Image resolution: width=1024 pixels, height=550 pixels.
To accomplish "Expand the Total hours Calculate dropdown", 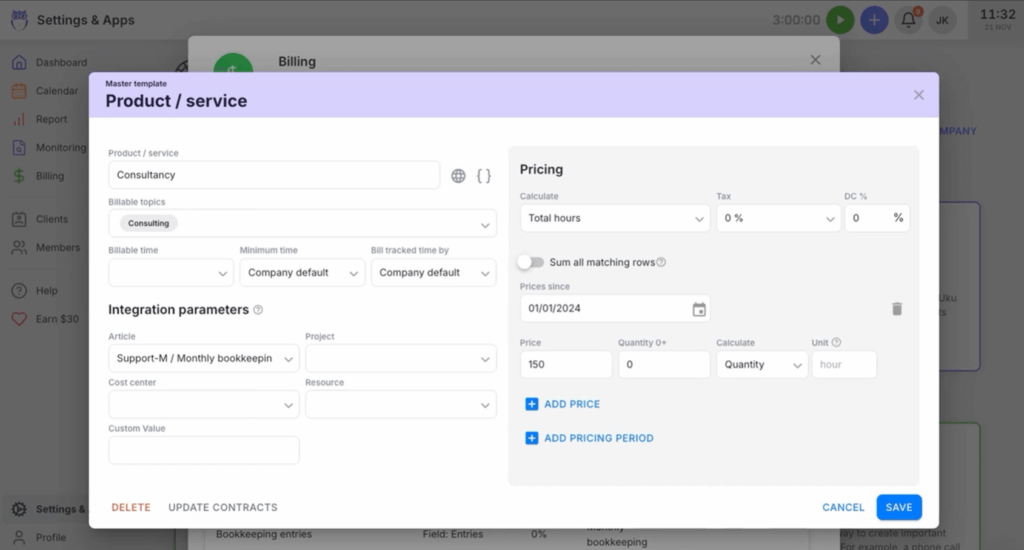I will pyautogui.click(x=614, y=218).
